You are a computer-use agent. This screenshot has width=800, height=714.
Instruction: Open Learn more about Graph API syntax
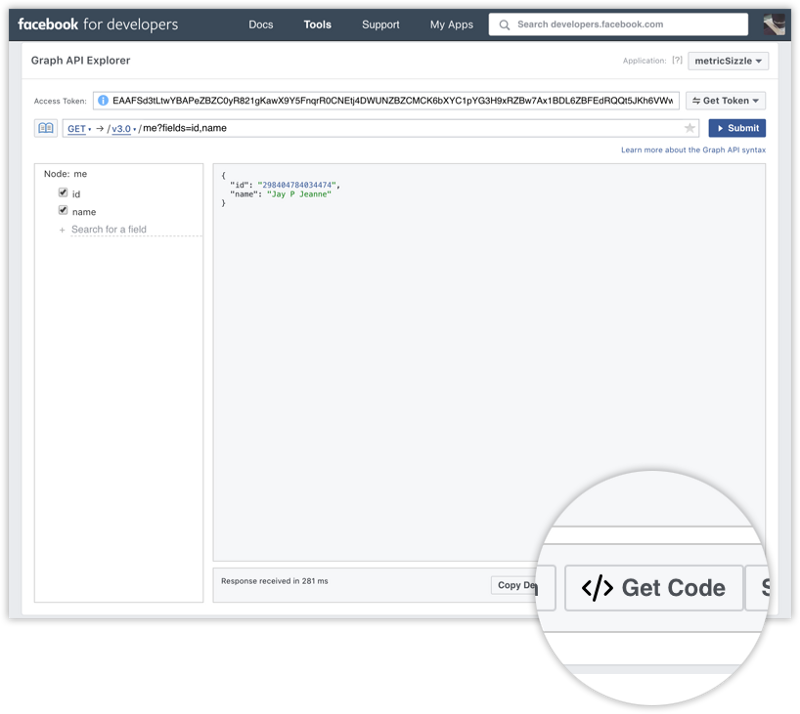point(693,150)
